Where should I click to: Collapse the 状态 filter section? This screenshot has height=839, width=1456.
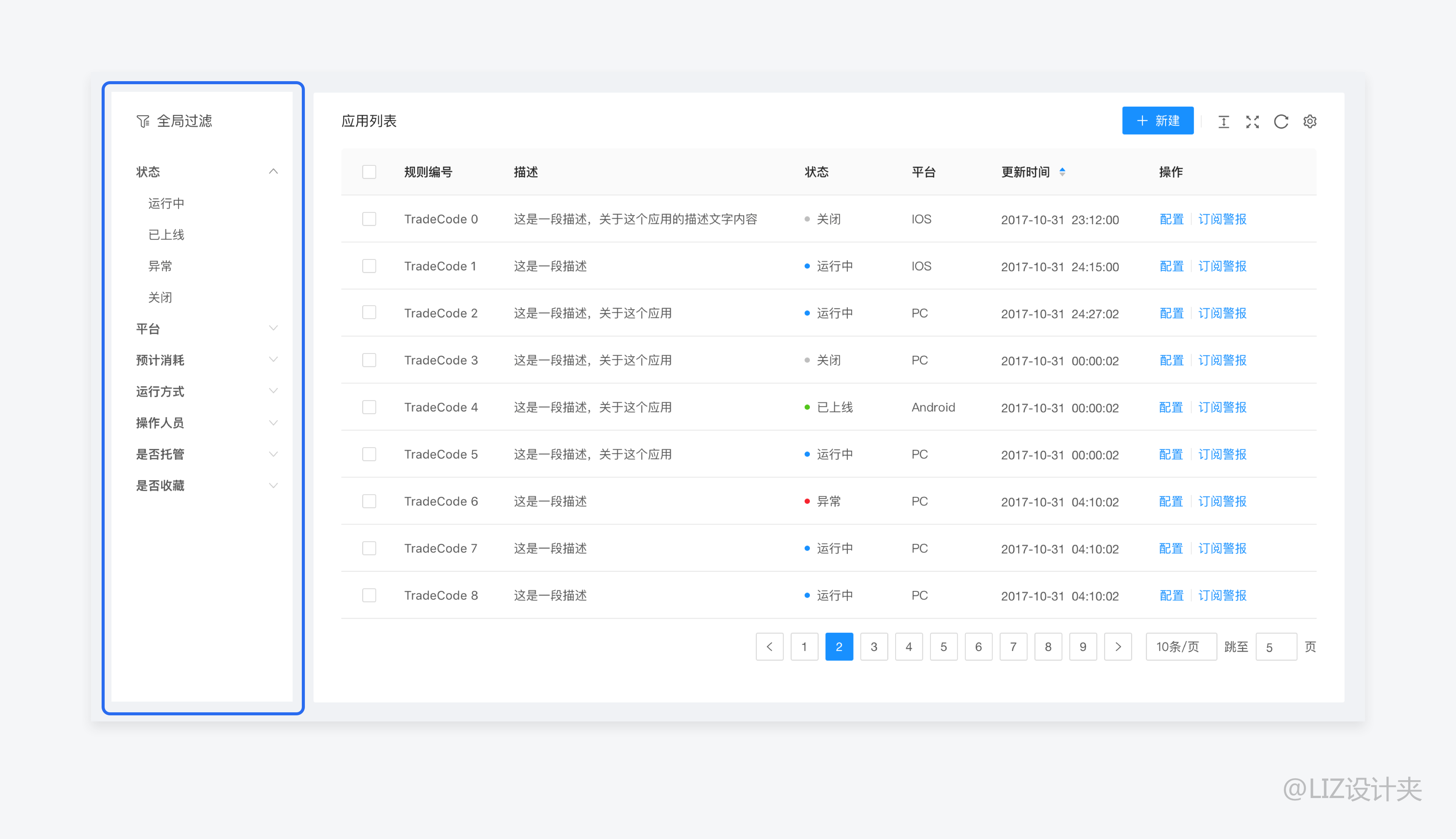(x=274, y=171)
